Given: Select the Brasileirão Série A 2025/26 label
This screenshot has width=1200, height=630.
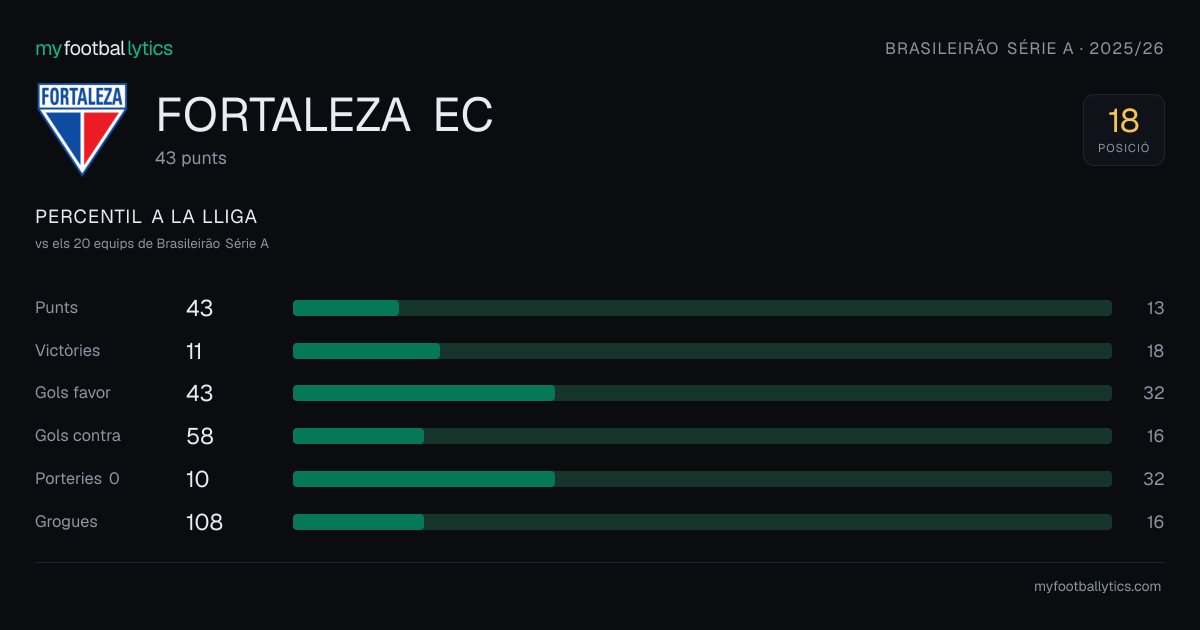Looking at the screenshot, I should click(1025, 48).
